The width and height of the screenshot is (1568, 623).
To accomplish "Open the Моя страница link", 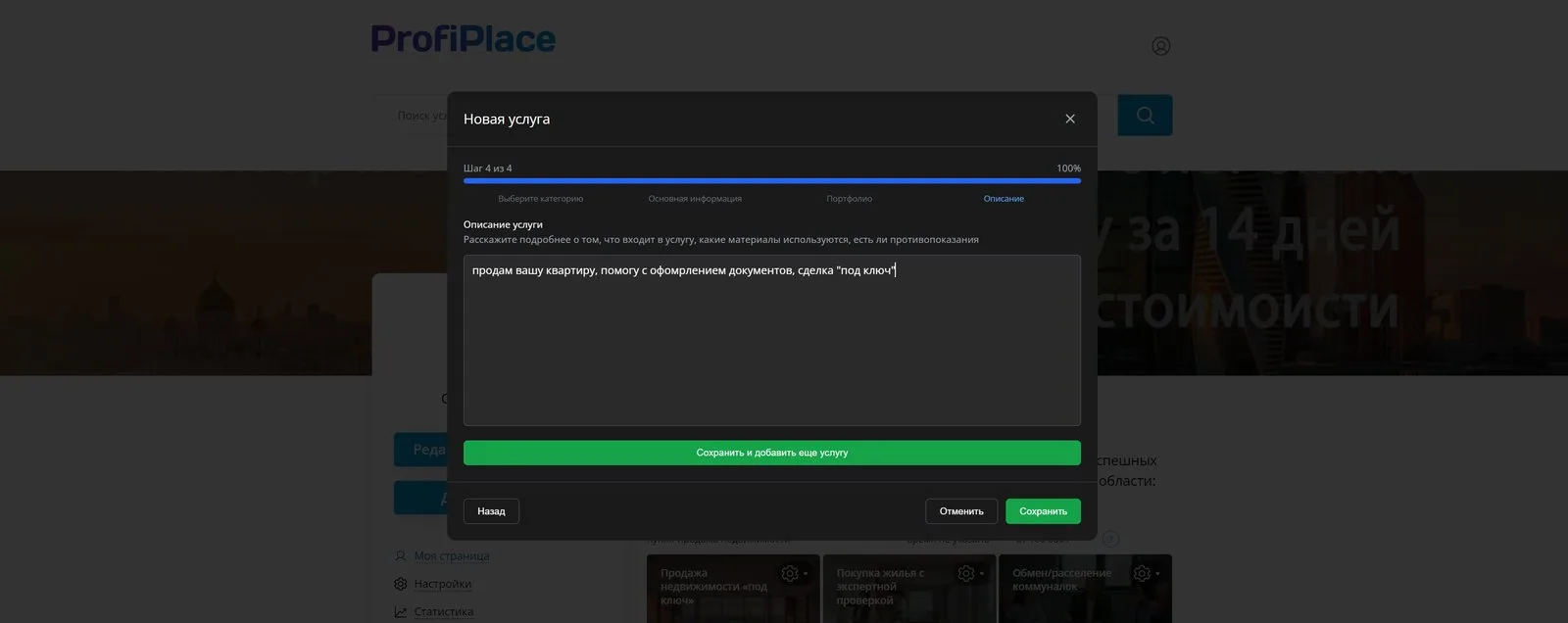I will (x=452, y=555).
